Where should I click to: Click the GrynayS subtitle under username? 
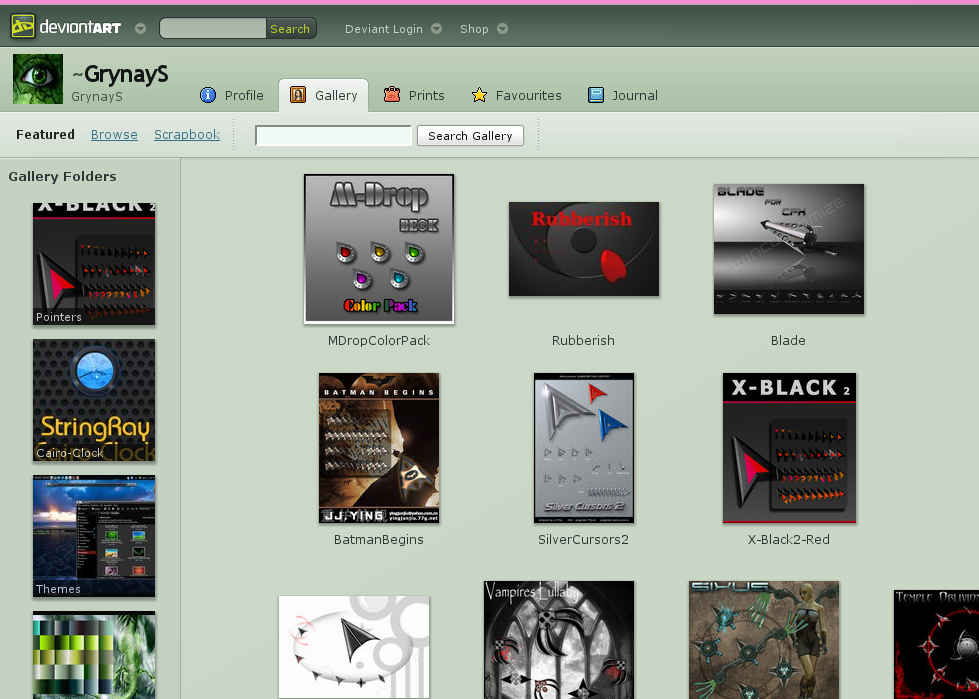(97, 97)
